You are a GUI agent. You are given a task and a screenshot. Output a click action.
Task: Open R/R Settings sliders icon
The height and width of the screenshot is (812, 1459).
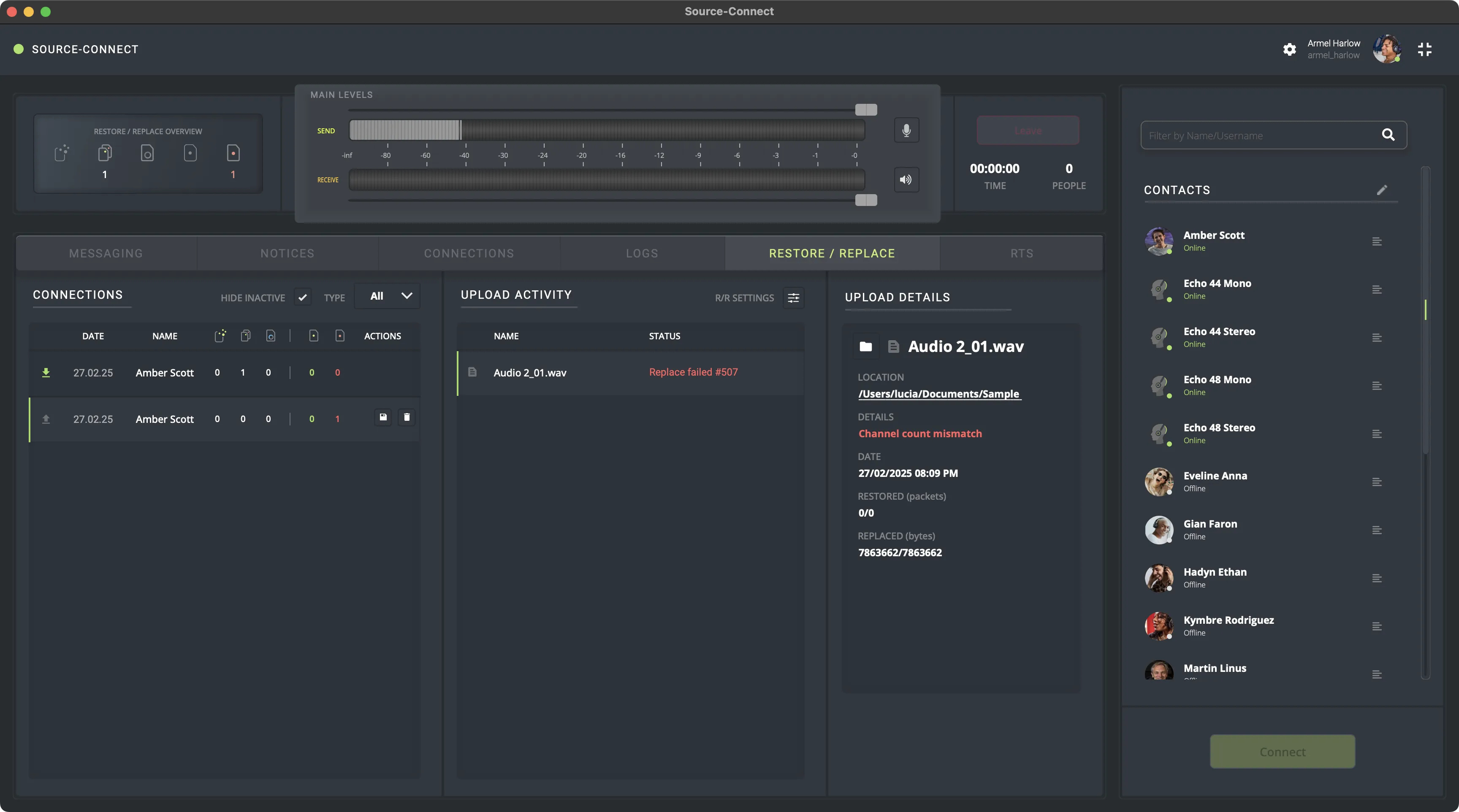point(794,297)
